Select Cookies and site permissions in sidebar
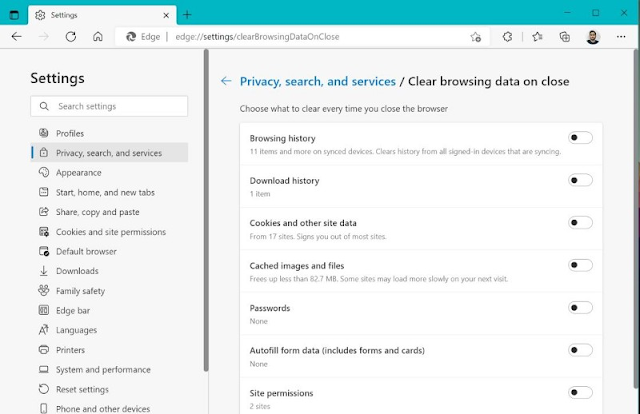The height and width of the screenshot is (414, 640). click(111, 232)
